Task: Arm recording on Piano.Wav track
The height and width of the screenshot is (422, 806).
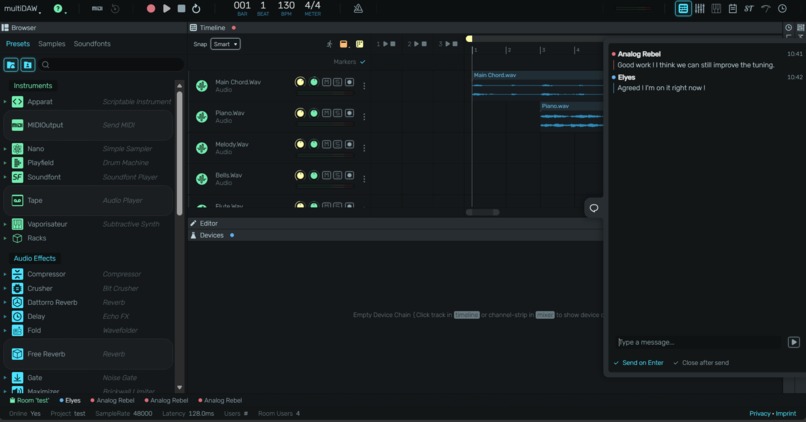Action: click(349, 113)
